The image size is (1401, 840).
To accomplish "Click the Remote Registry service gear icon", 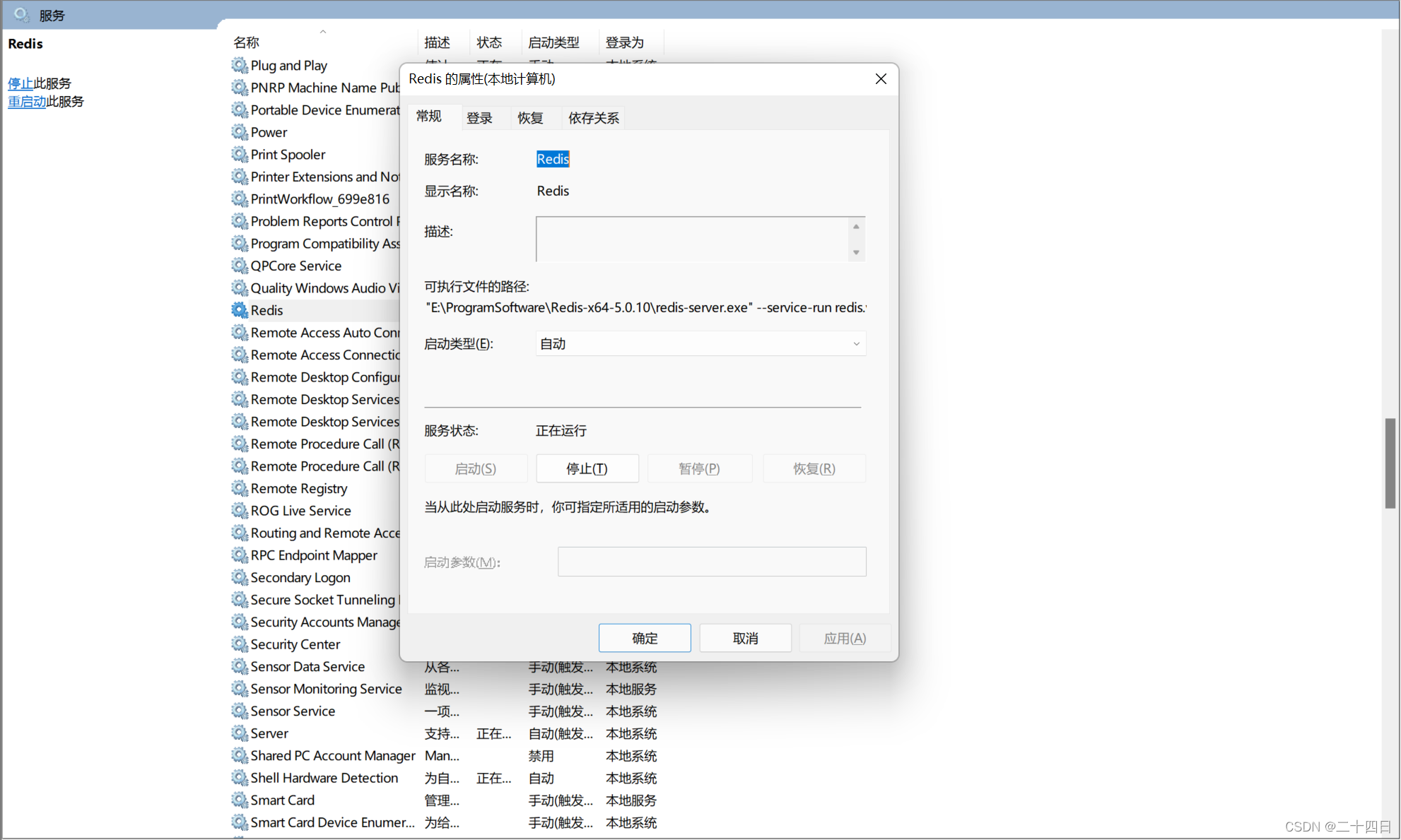I will click(240, 488).
